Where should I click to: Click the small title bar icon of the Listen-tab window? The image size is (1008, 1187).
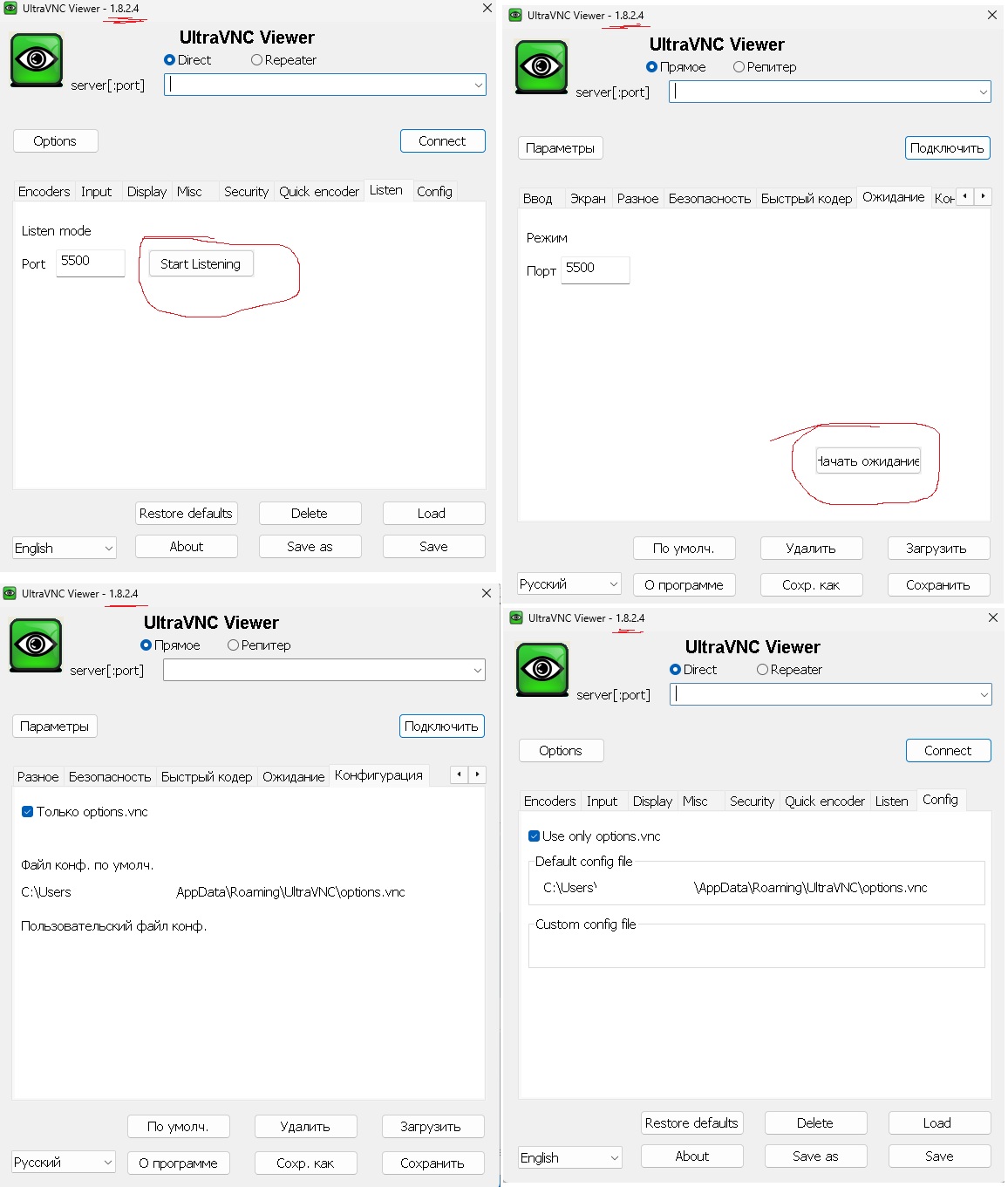10,9
